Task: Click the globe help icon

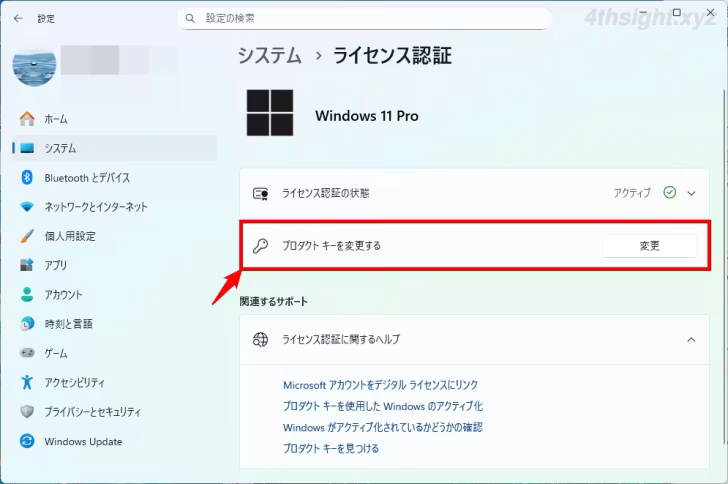Action: coord(260,340)
